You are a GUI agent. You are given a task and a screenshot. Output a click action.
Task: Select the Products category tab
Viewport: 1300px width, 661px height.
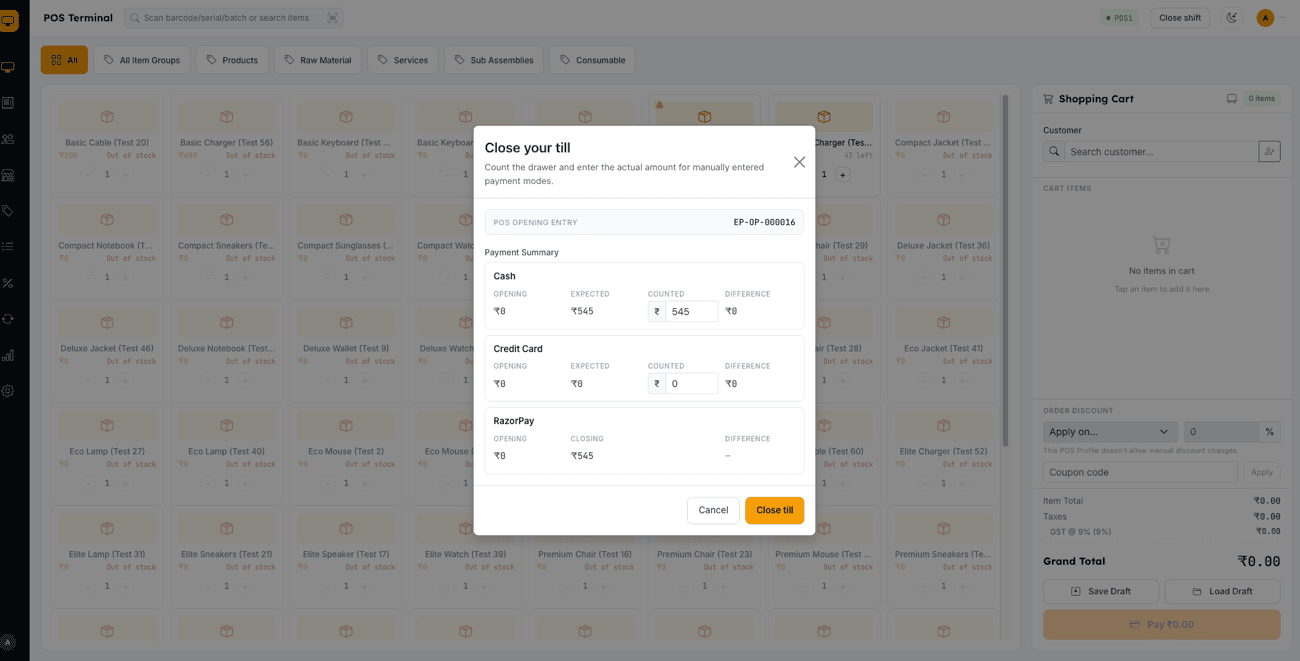232,60
